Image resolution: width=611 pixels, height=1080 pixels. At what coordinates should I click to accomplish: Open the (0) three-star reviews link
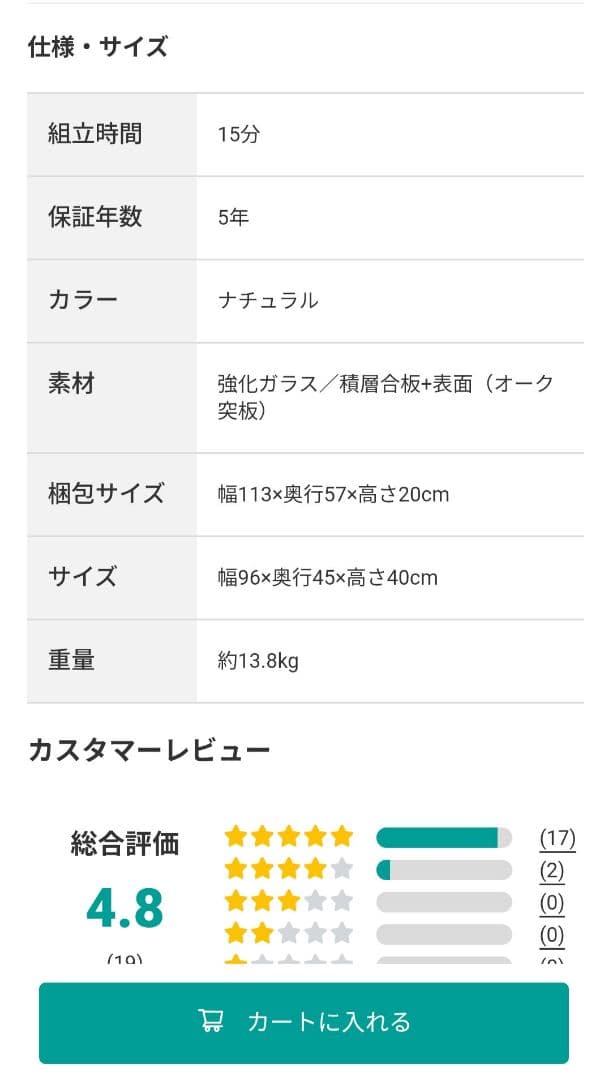pos(552,903)
